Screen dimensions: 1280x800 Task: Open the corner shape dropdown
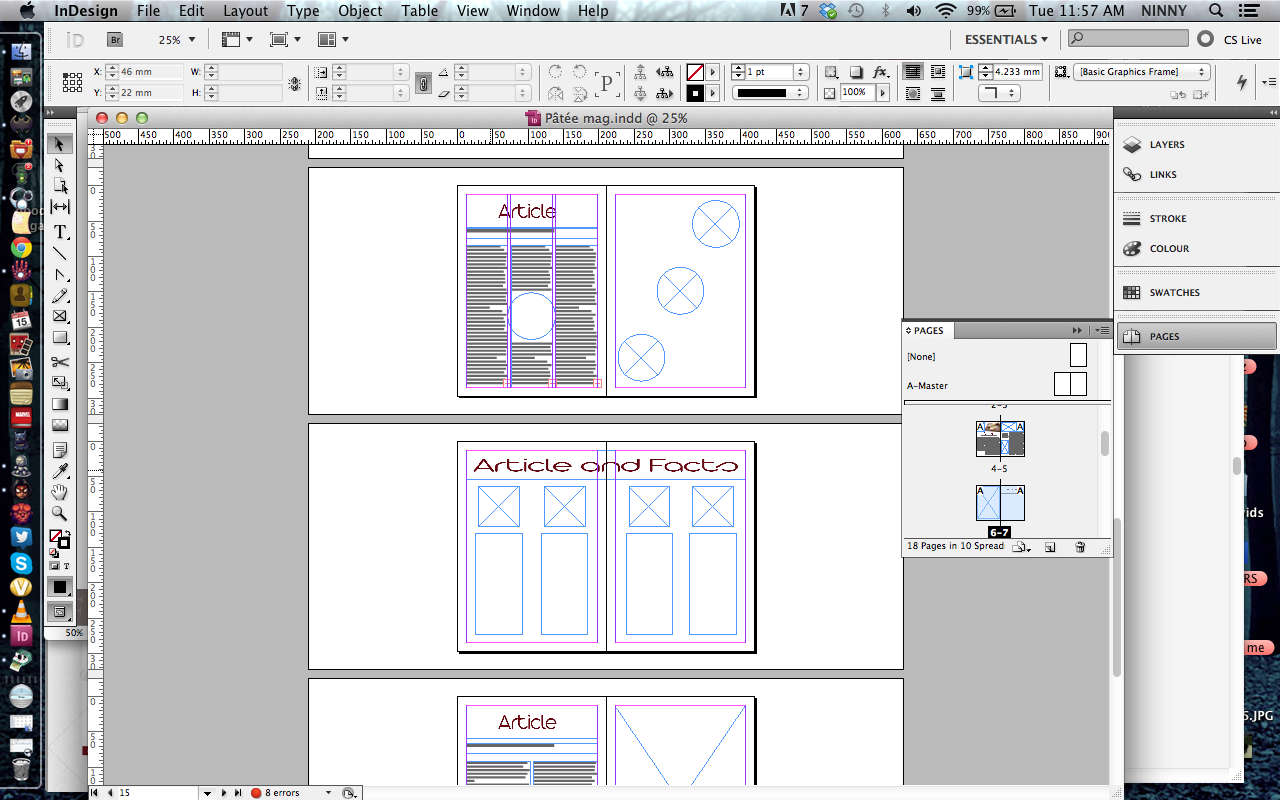coord(997,93)
